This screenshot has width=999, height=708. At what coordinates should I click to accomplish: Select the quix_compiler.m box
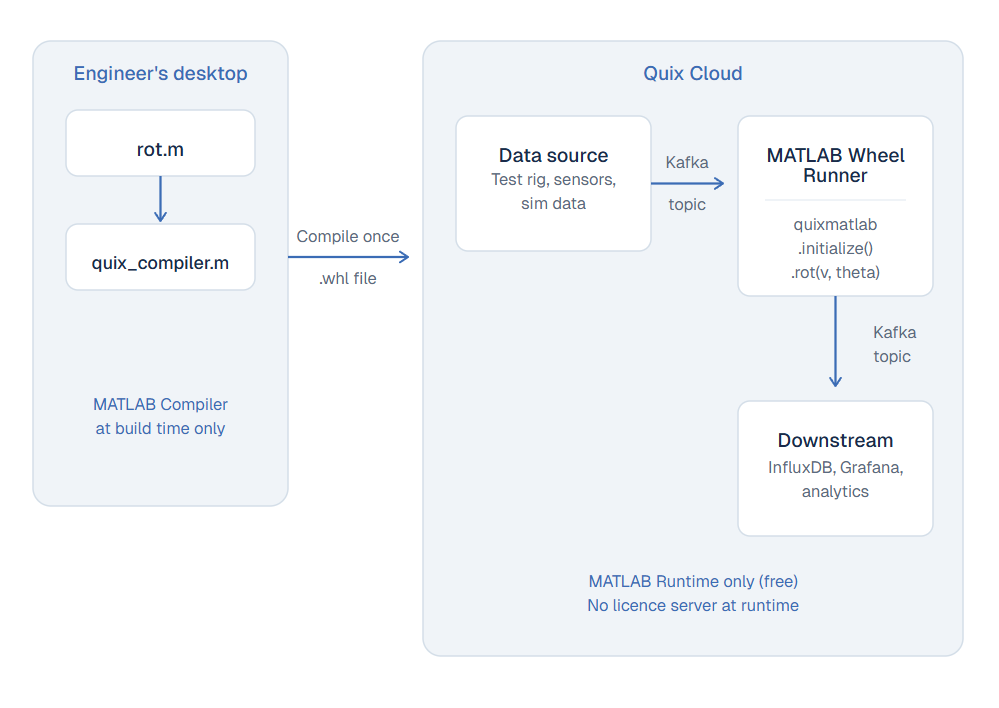click(x=161, y=257)
